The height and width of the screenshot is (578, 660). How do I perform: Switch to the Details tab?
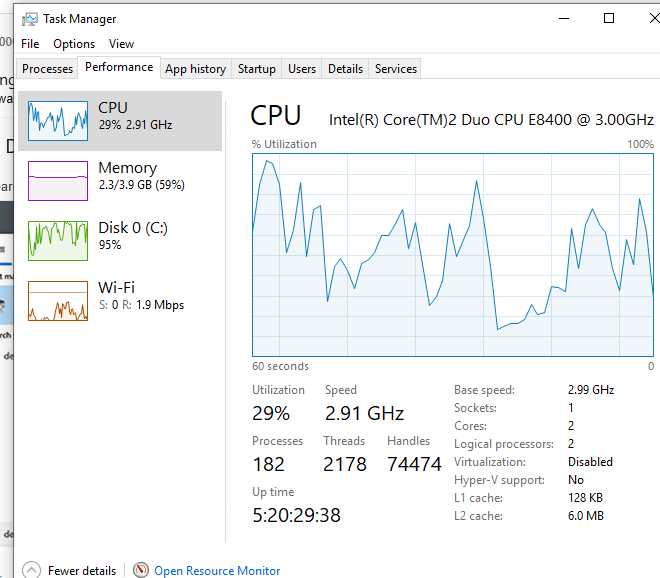[x=345, y=69]
